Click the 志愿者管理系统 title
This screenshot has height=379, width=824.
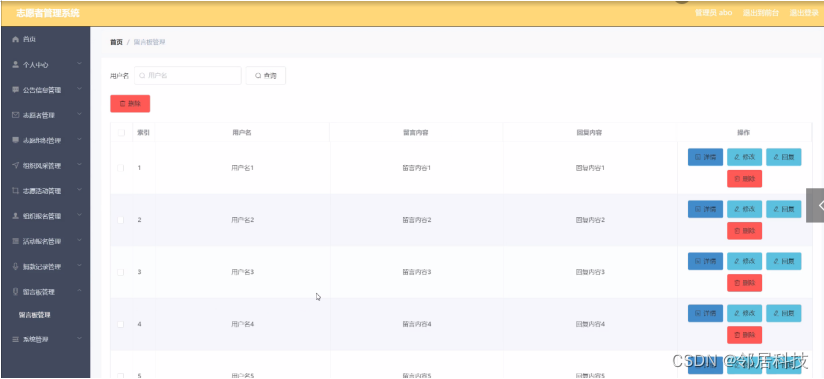48,13
